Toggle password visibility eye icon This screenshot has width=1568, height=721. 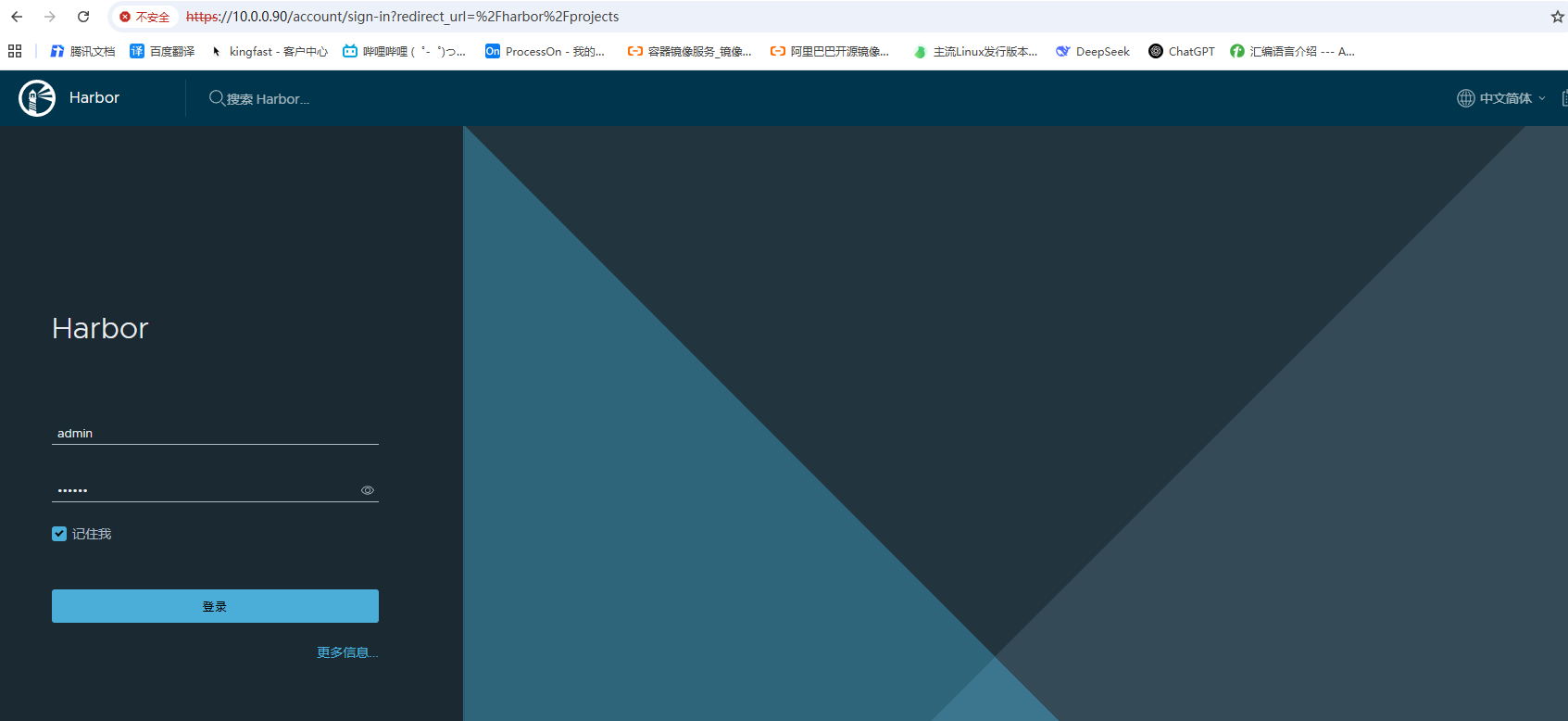(x=368, y=490)
